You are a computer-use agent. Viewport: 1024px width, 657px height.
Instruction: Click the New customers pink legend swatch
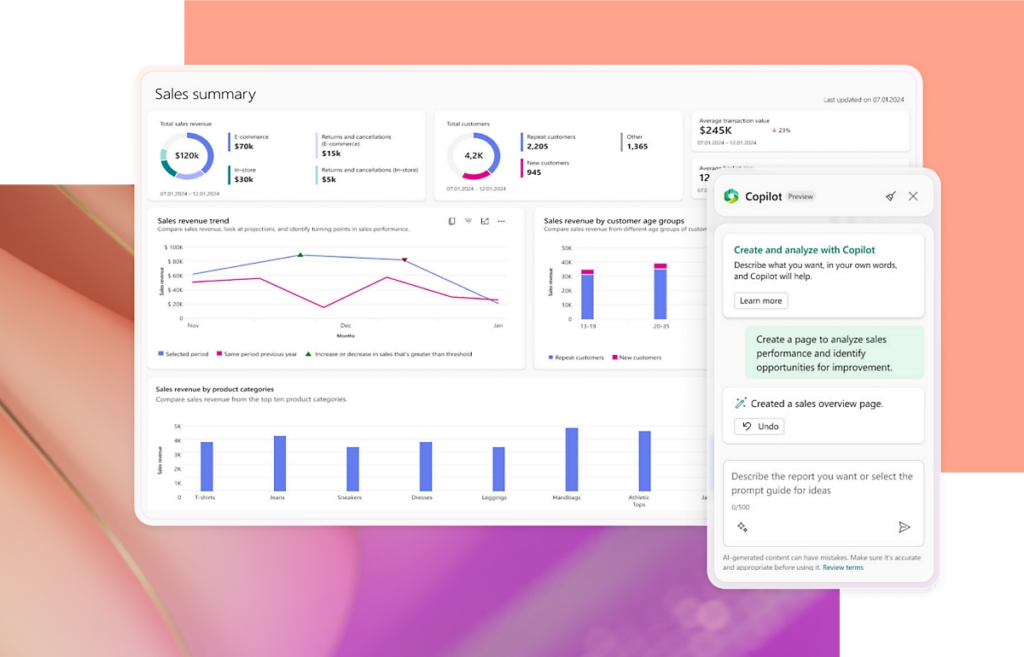tap(613, 357)
